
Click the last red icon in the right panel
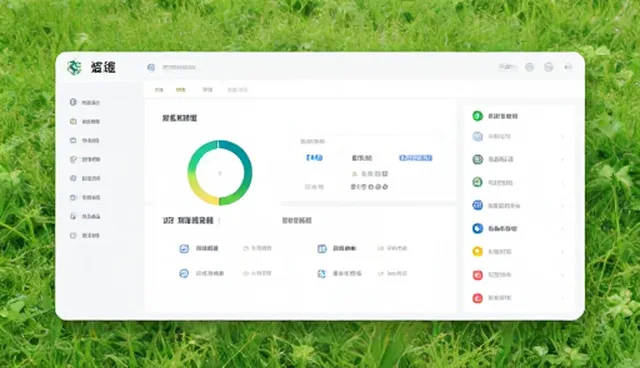coord(478,298)
